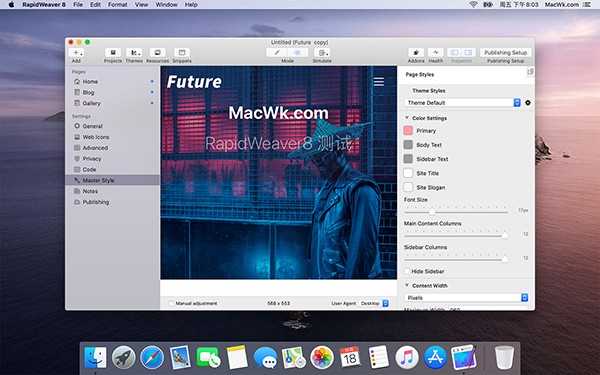Open the Format menu

(x=117, y=5)
